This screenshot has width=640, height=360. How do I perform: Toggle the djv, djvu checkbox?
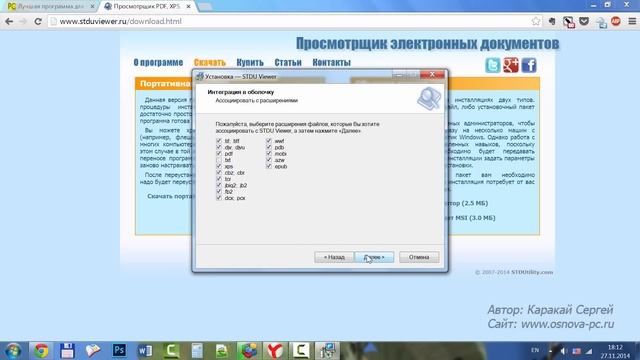[219, 147]
